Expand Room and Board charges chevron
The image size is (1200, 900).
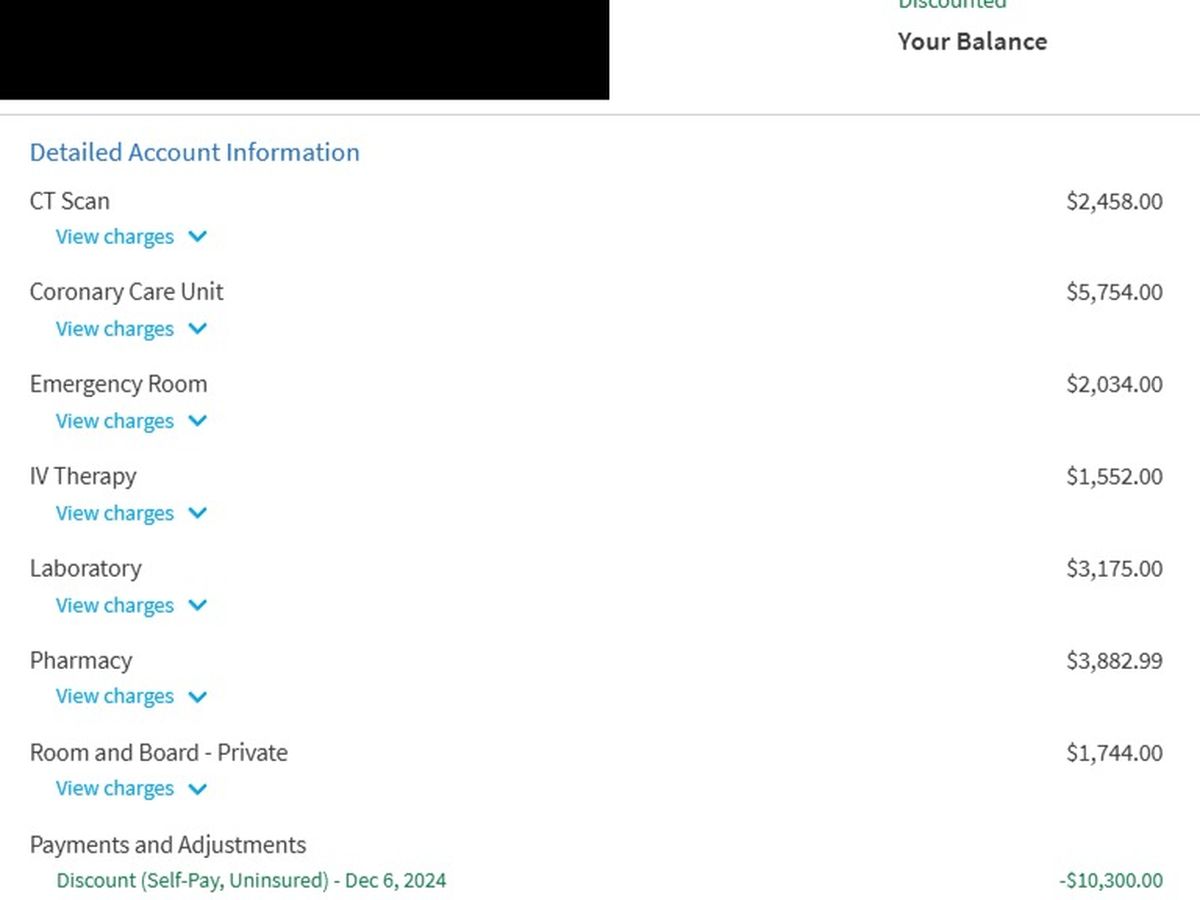pyautogui.click(x=197, y=789)
